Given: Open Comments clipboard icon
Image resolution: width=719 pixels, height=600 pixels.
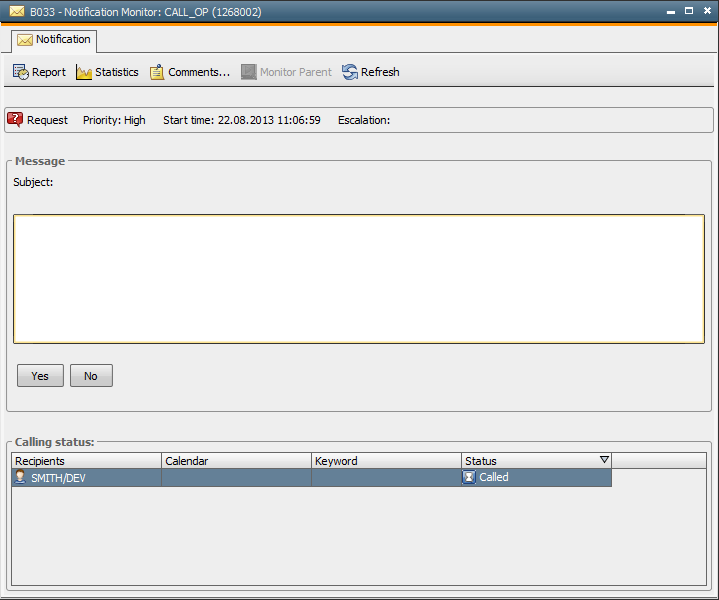Looking at the screenshot, I should pos(157,72).
